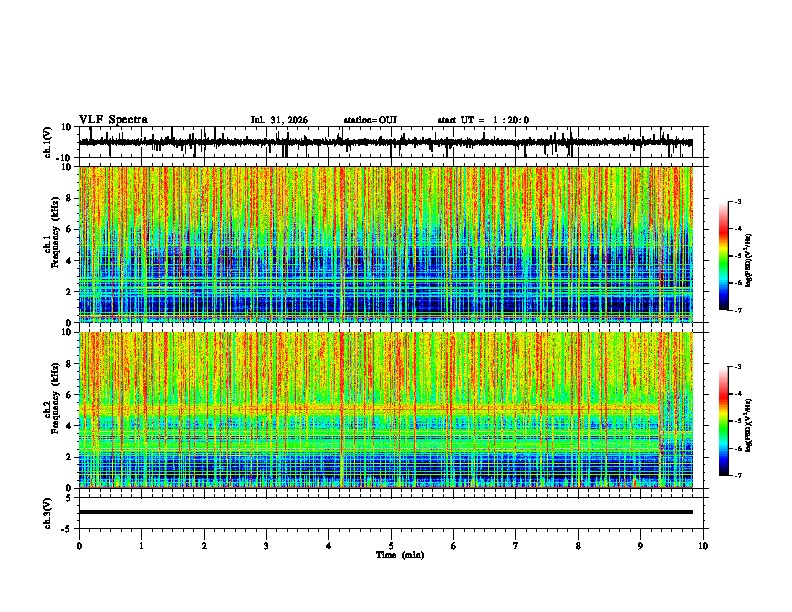Click the "5" tick of the ch.3 voltage axis
The width and height of the screenshot is (792, 612).
(70, 497)
